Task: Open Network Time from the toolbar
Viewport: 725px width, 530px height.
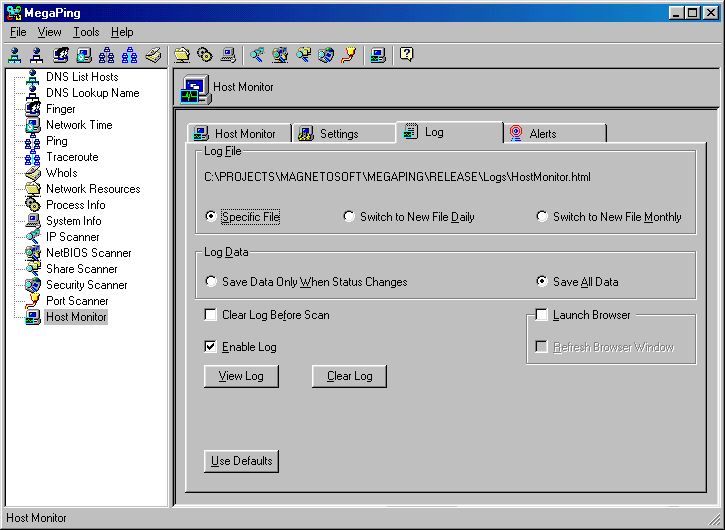Action: (84, 55)
